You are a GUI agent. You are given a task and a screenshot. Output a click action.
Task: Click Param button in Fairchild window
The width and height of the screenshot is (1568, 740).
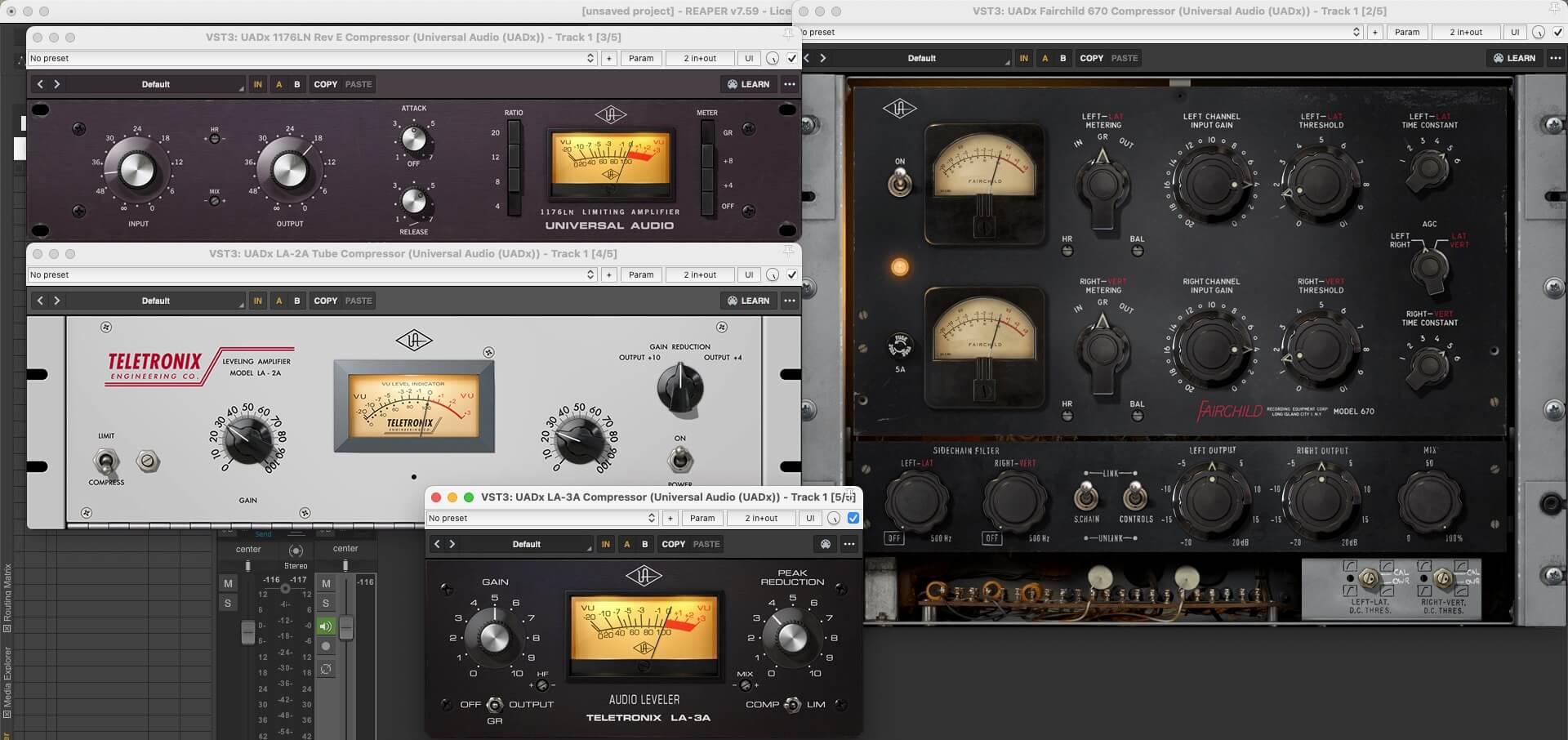[x=1406, y=33]
